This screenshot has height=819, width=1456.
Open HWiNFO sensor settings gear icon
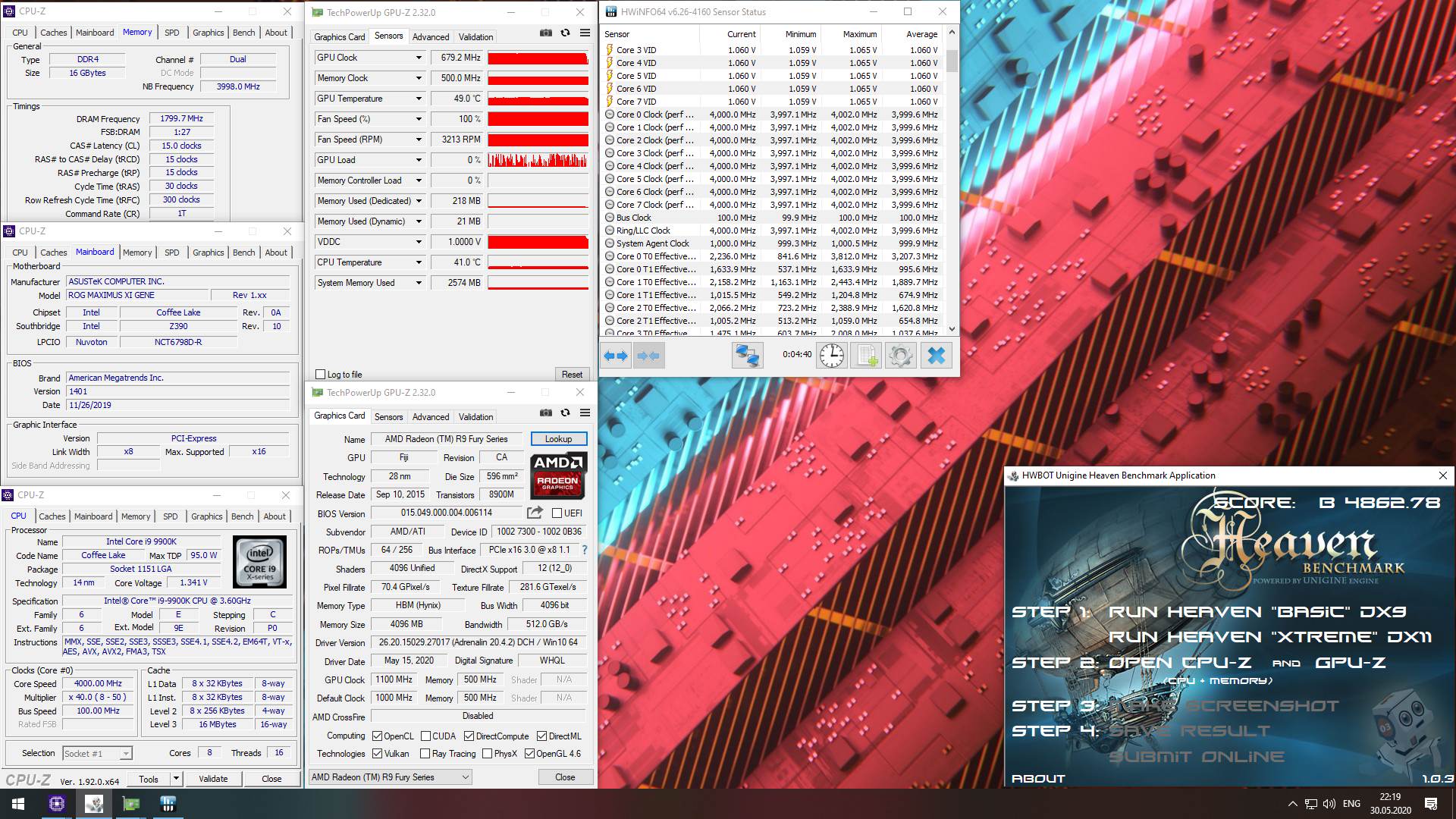tap(901, 355)
